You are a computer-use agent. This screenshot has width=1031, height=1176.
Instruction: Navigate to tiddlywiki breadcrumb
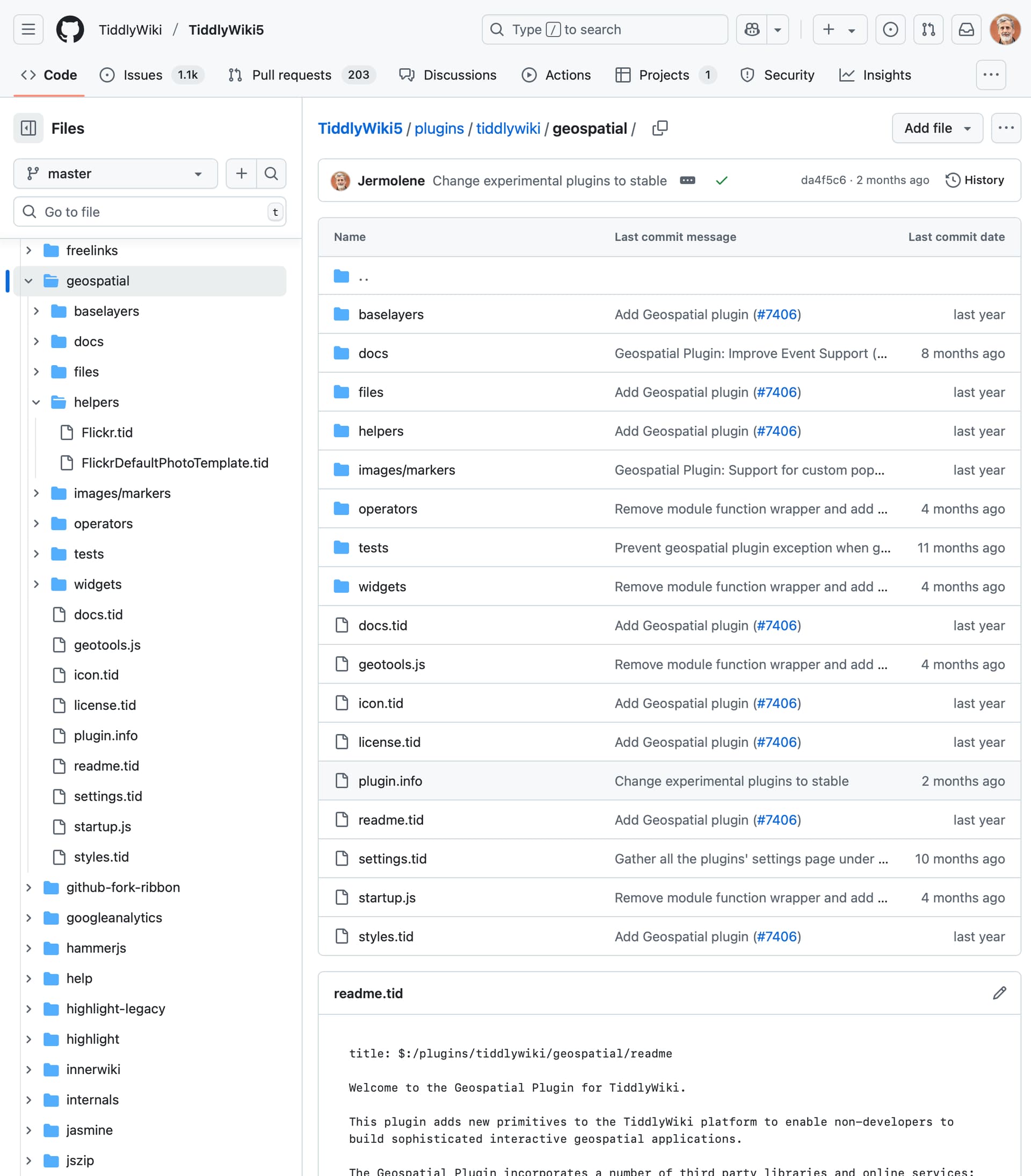click(x=508, y=128)
